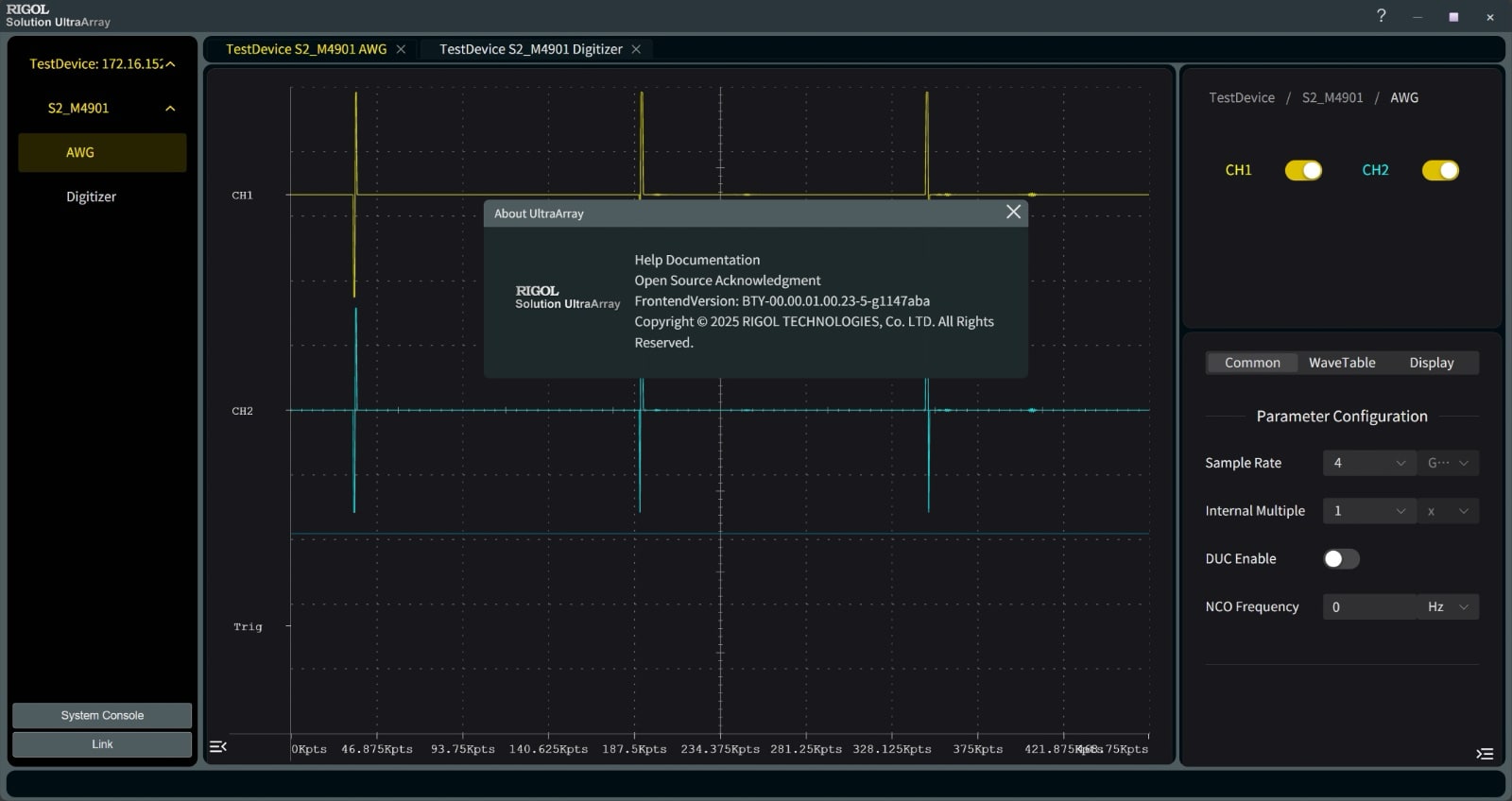
Task: Click the CH1 waveform label
Action: [242, 196]
